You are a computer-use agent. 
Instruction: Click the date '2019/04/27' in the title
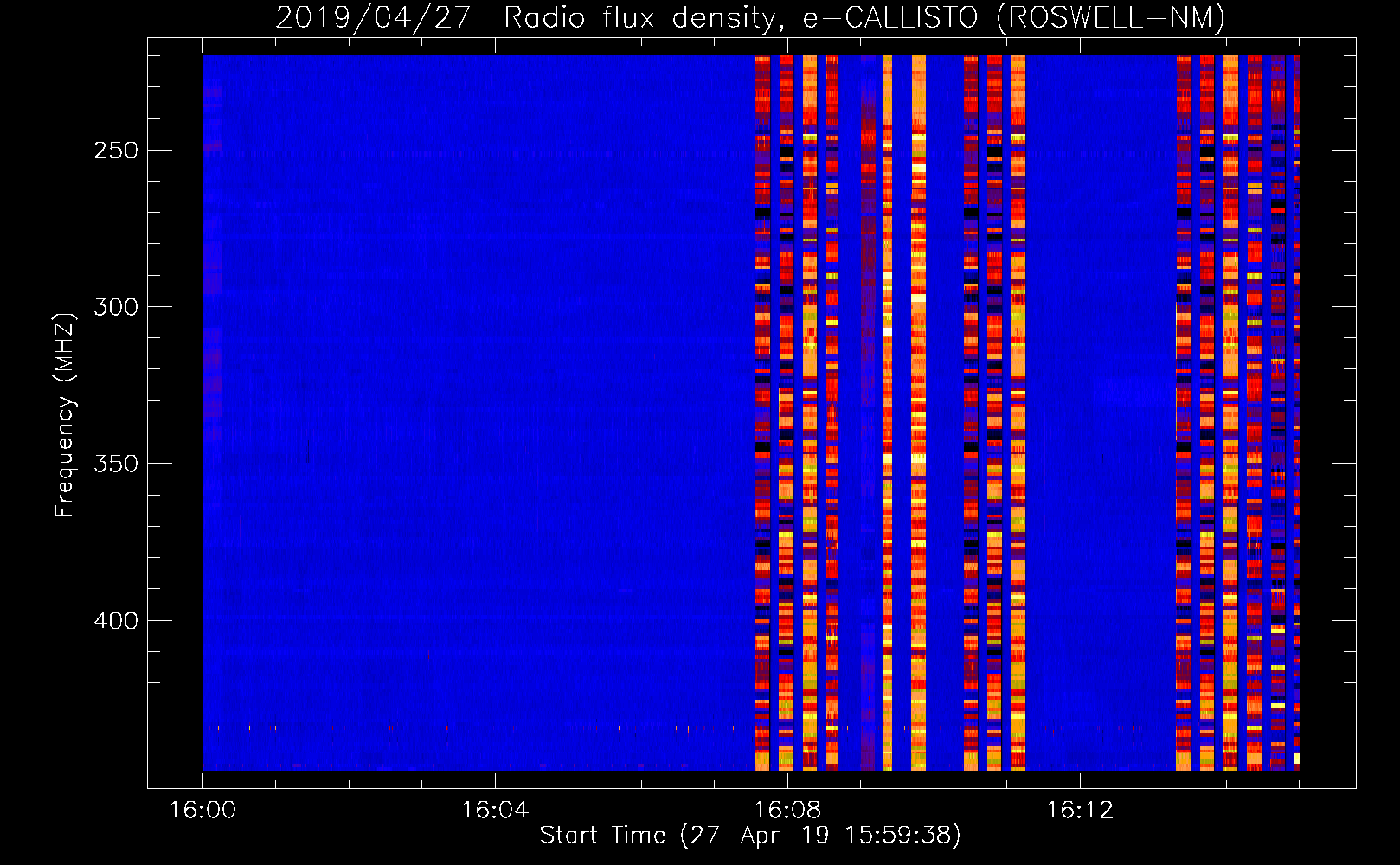[373, 17]
